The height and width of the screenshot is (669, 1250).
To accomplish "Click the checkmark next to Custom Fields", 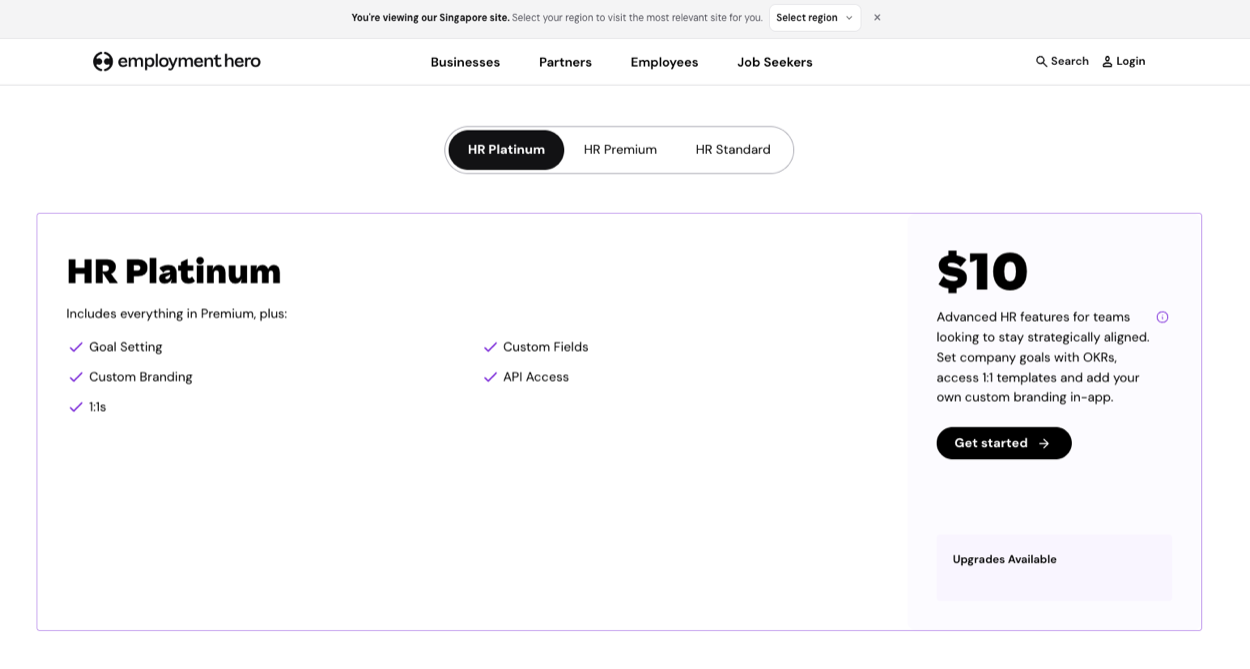I will point(490,347).
